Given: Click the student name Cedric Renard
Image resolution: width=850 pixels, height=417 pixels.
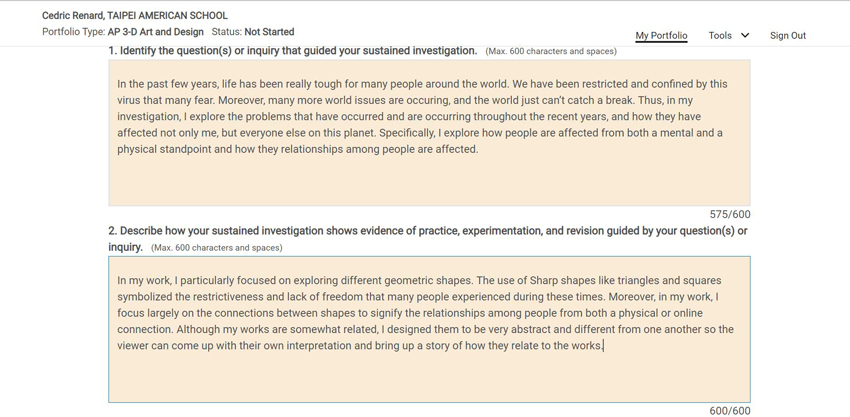Looking at the screenshot, I should [x=73, y=16].
